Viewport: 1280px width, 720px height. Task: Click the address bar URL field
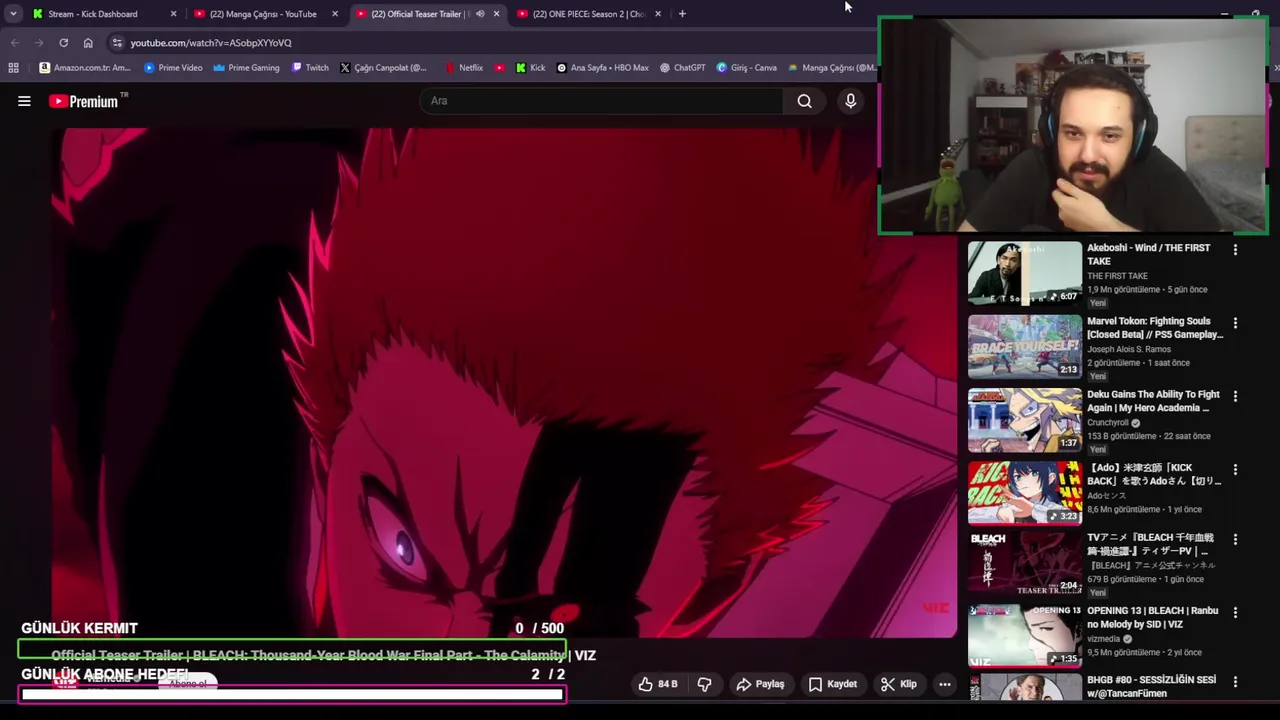point(490,43)
